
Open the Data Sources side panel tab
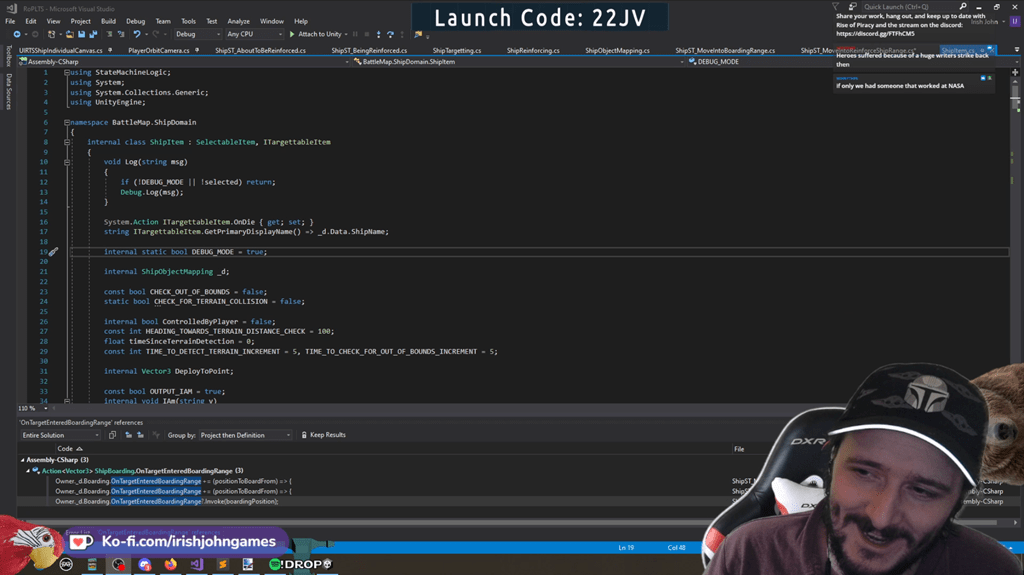(x=8, y=91)
